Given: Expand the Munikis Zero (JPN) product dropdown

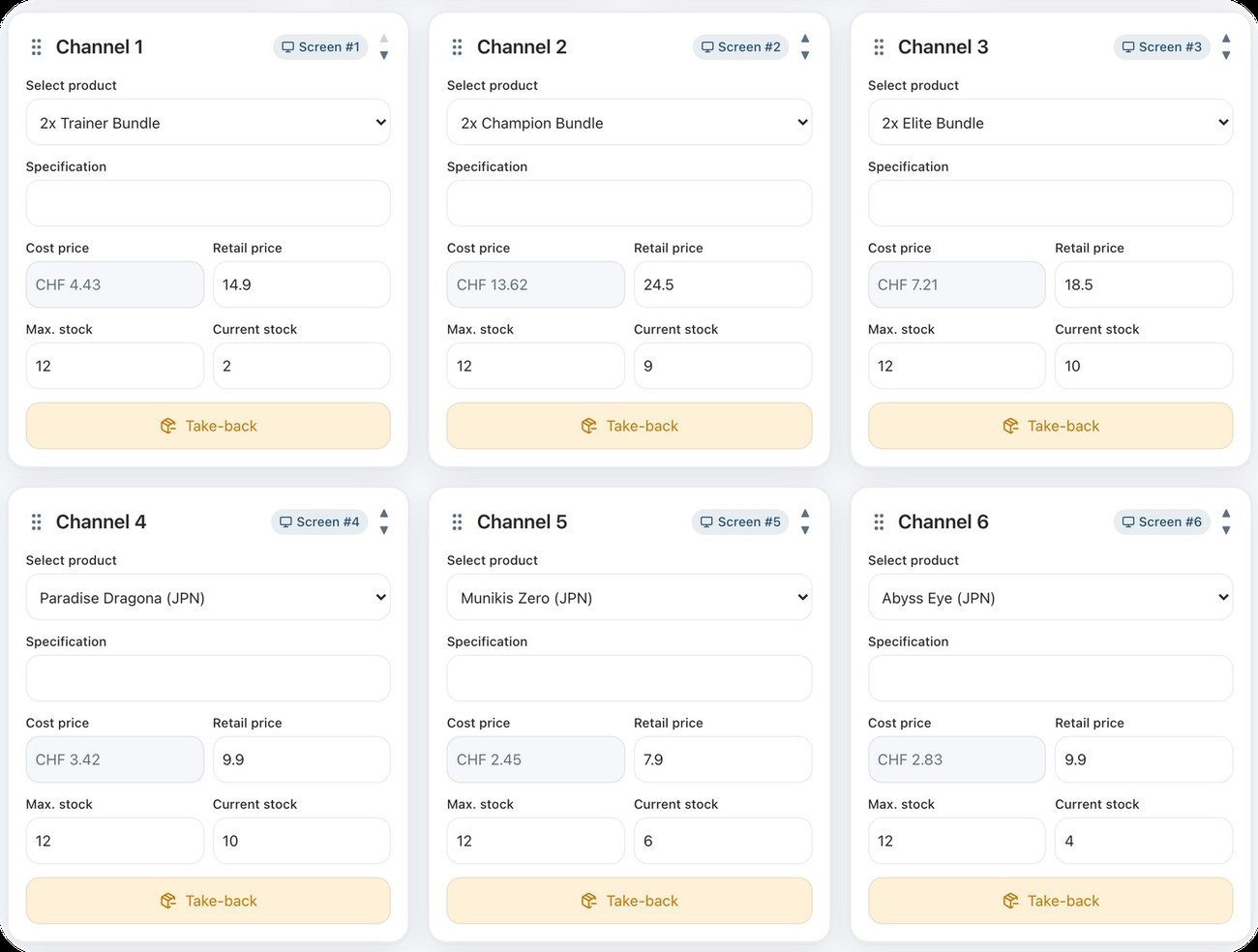Looking at the screenshot, I should tap(629, 597).
